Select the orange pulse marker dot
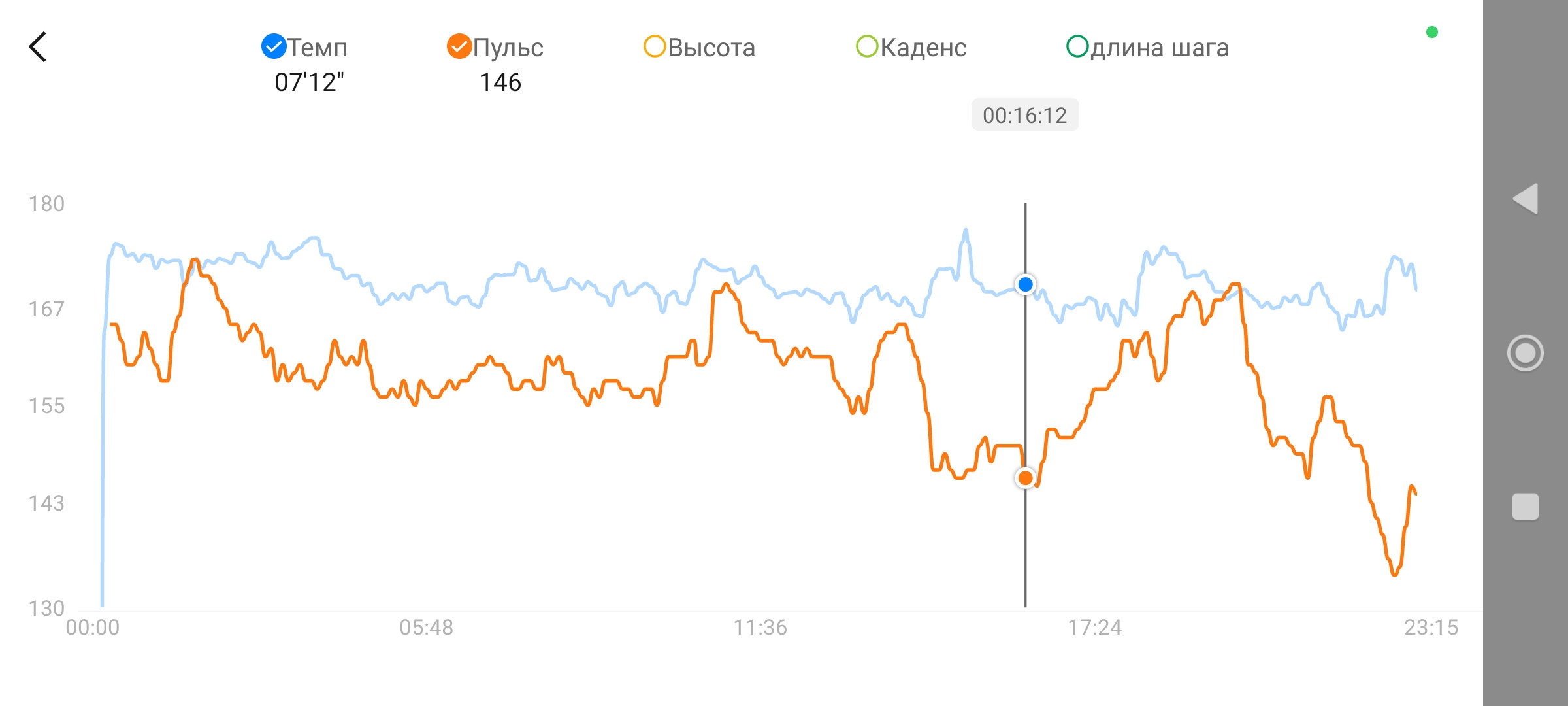The image size is (1568, 706). [x=1026, y=478]
